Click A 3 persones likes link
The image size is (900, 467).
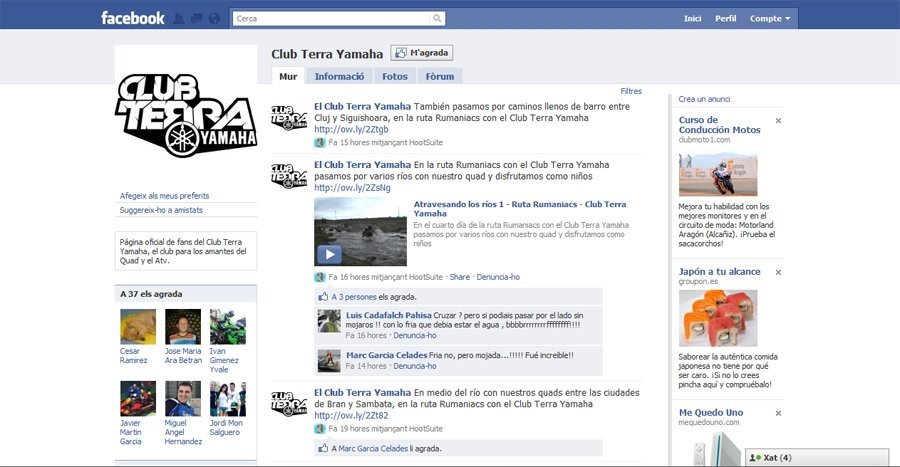pos(354,297)
